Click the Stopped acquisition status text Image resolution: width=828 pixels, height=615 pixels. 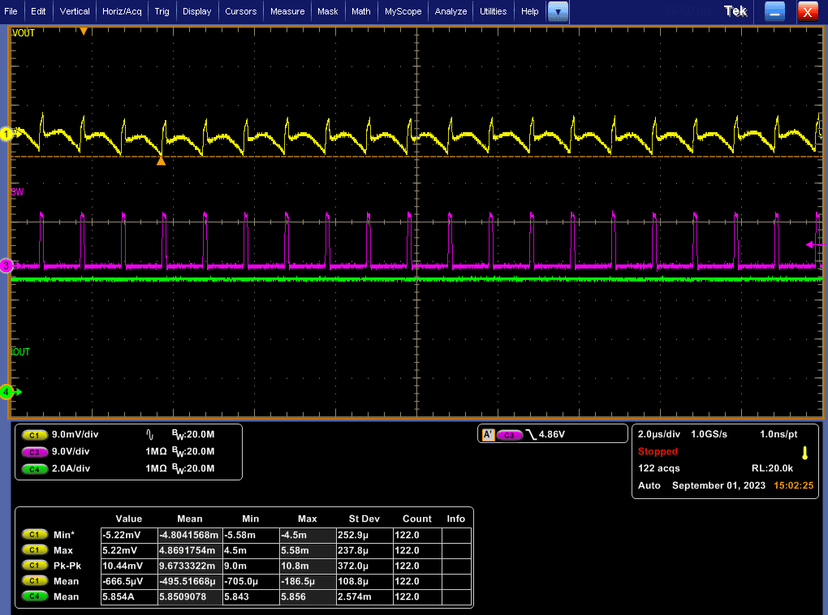(658, 452)
